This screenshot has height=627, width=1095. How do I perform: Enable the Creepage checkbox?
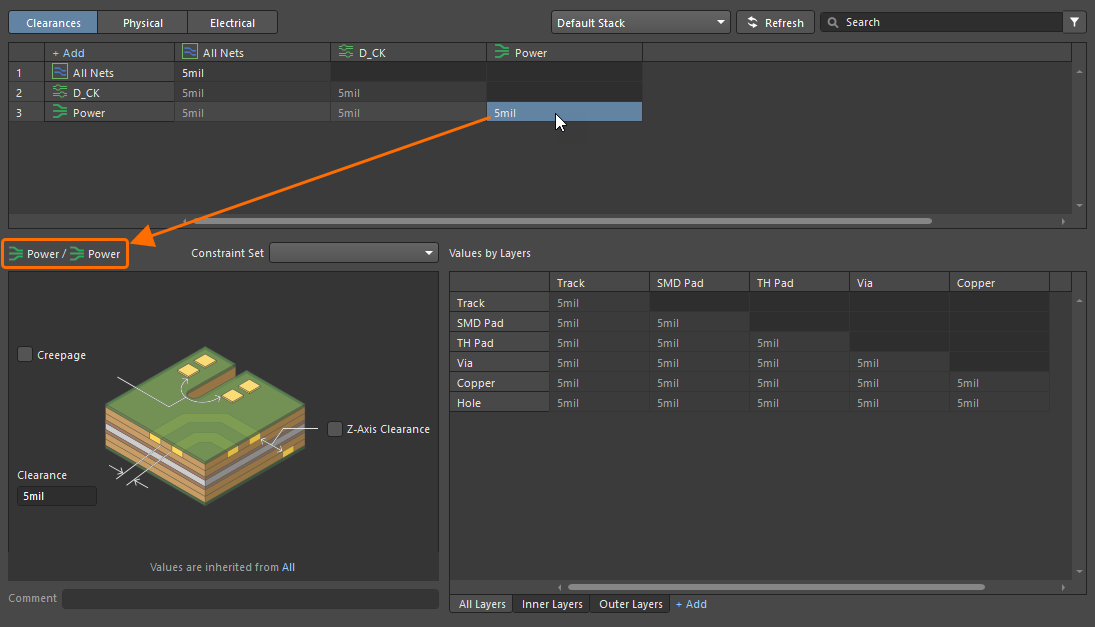click(25, 354)
